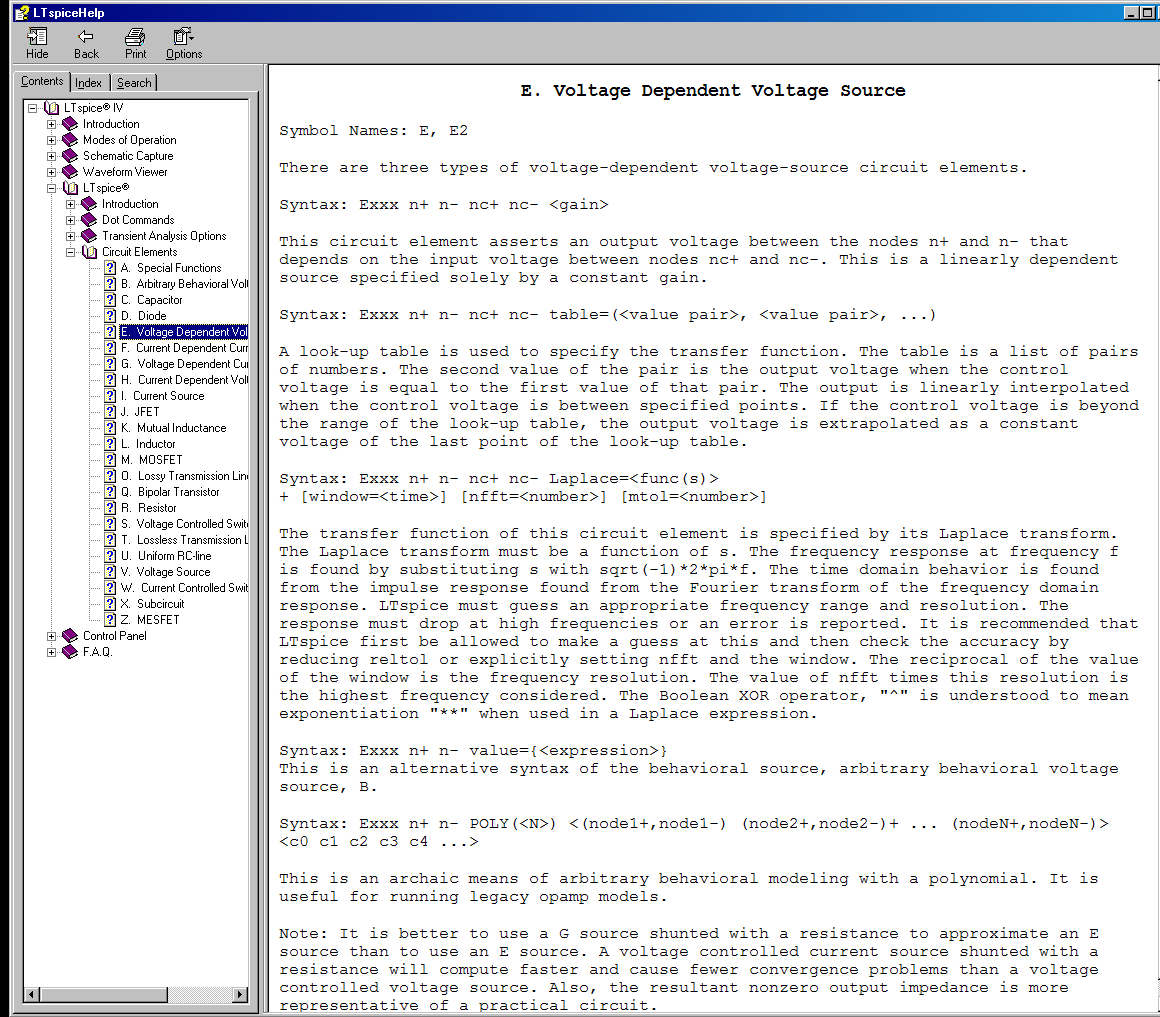The width and height of the screenshot is (1160, 1017).
Task: Open G. Voltage Dependent Current topic
Action: pyautogui.click(x=184, y=364)
